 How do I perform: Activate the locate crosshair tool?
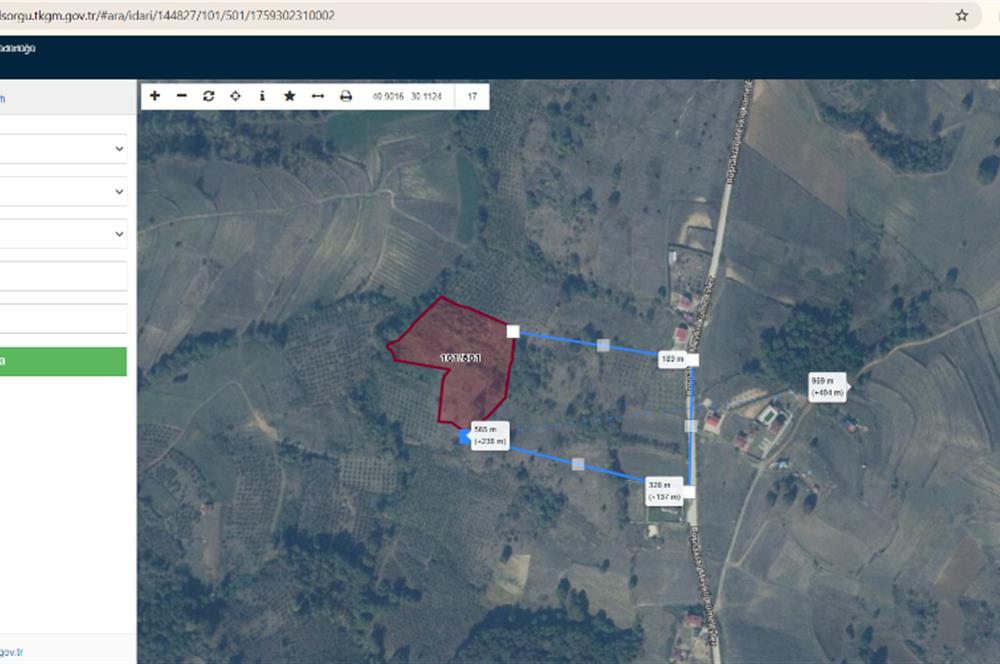click(235, 96)
